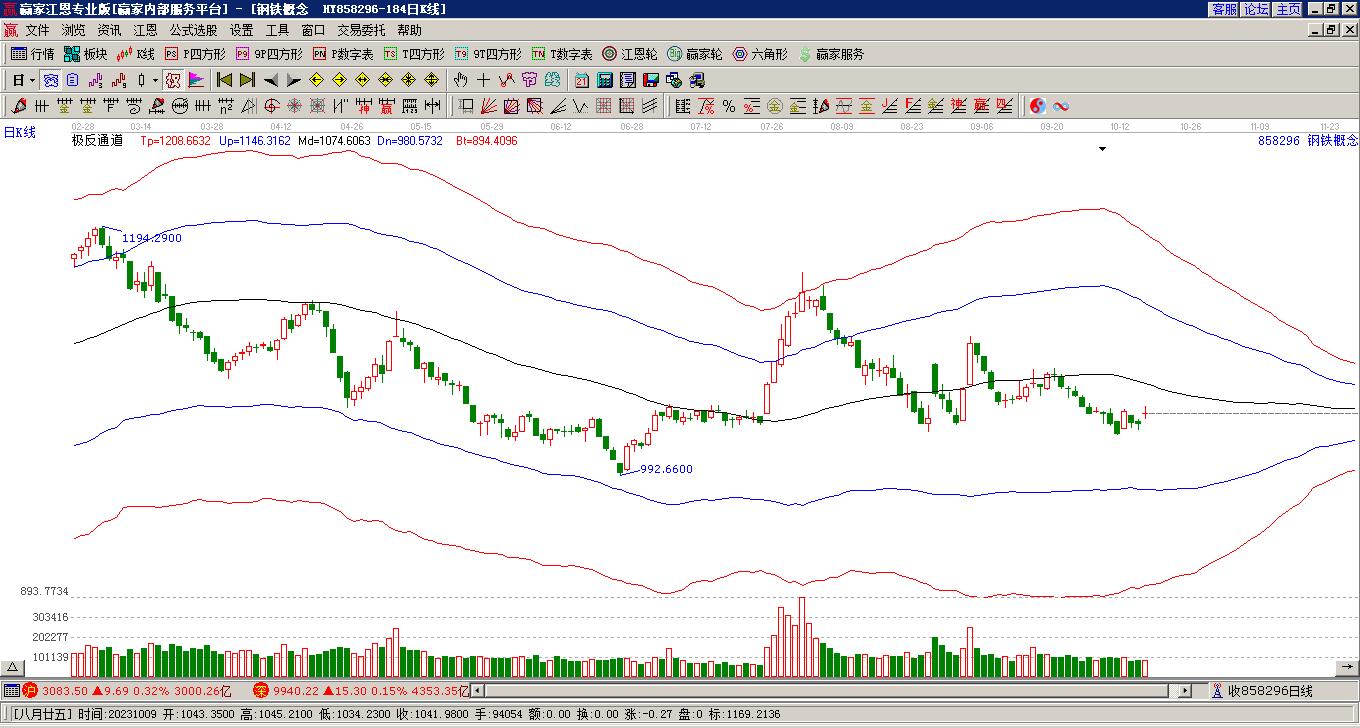Click the 沪 index icon in the status bar
Image resolution: width=1360 pixels, height=728 pixels.
click(30, 690)
